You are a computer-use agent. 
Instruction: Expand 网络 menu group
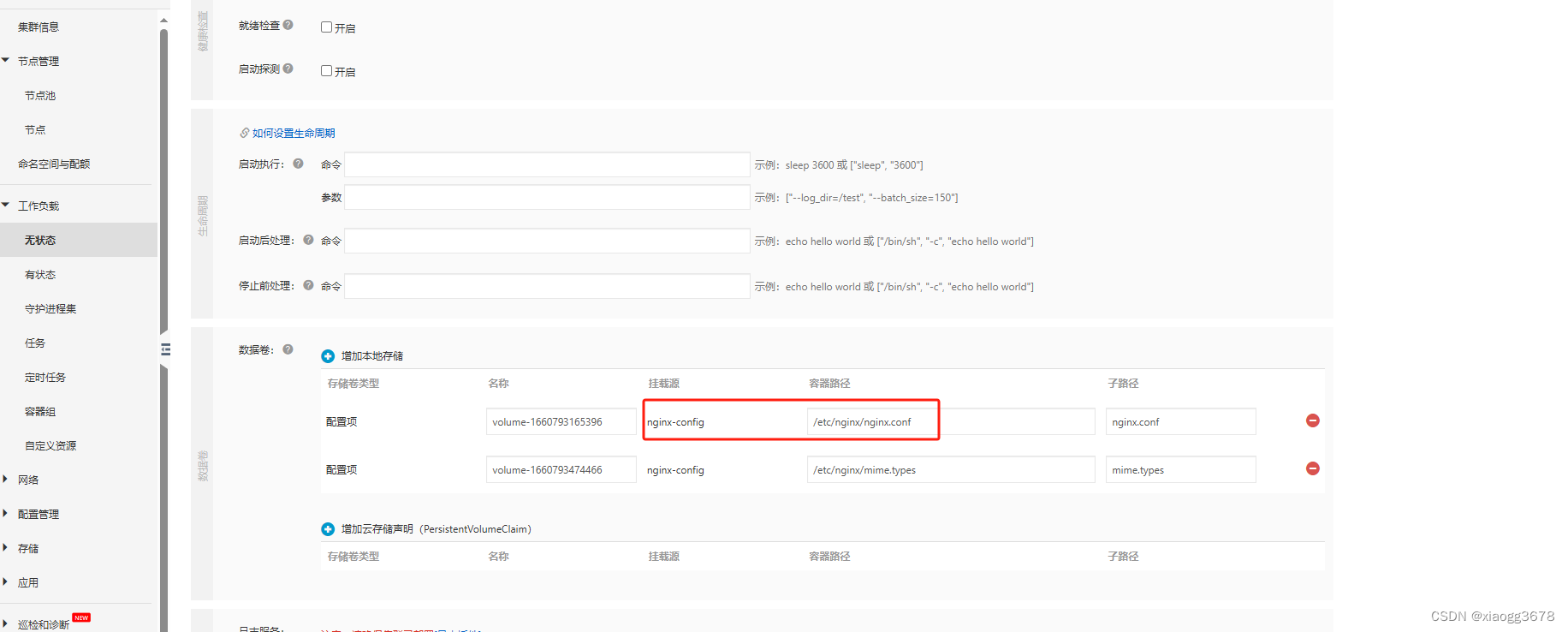click(6, 479)
